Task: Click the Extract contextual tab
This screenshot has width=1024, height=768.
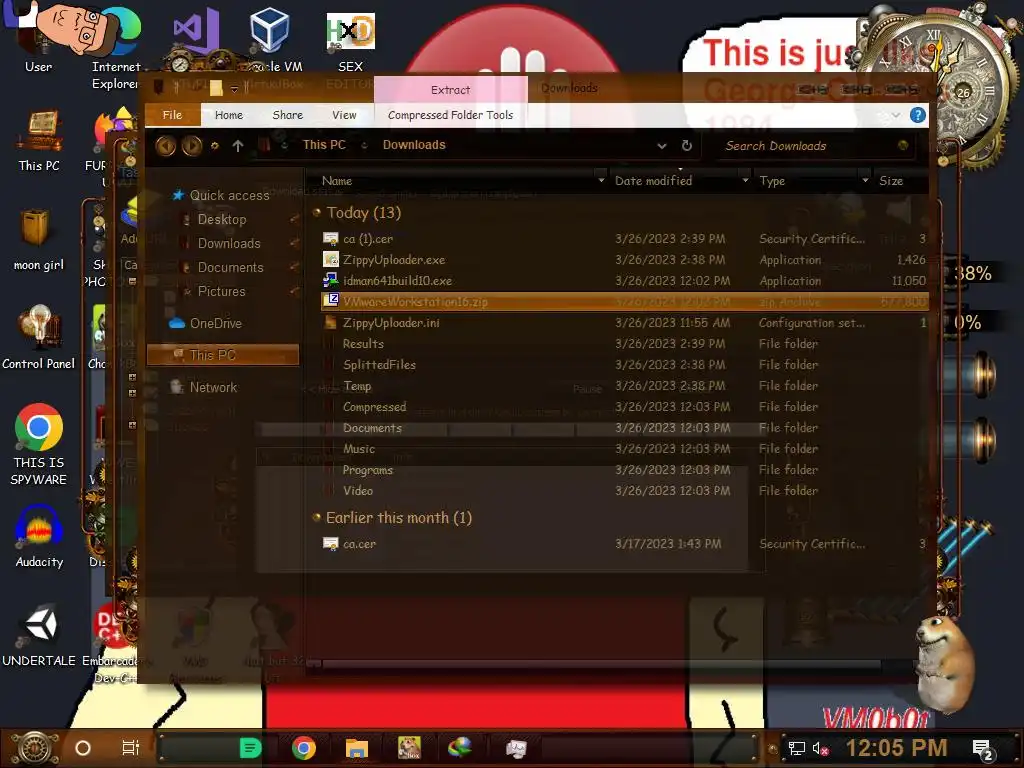Action: pyautogui.click(x=450, y=89)
